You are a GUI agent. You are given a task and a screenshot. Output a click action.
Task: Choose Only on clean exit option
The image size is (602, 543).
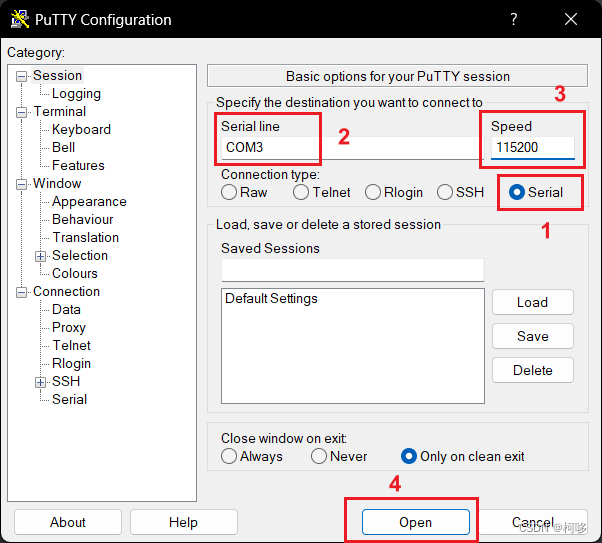463,456
